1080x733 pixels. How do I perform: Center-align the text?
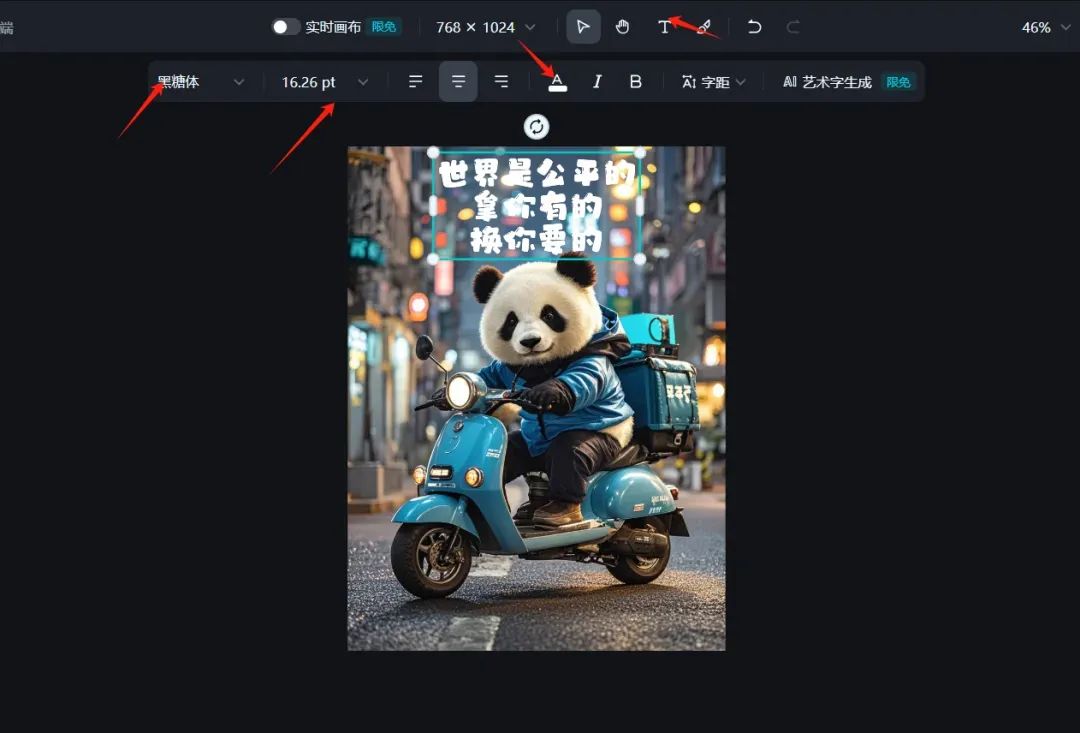[x=458, y=81]
